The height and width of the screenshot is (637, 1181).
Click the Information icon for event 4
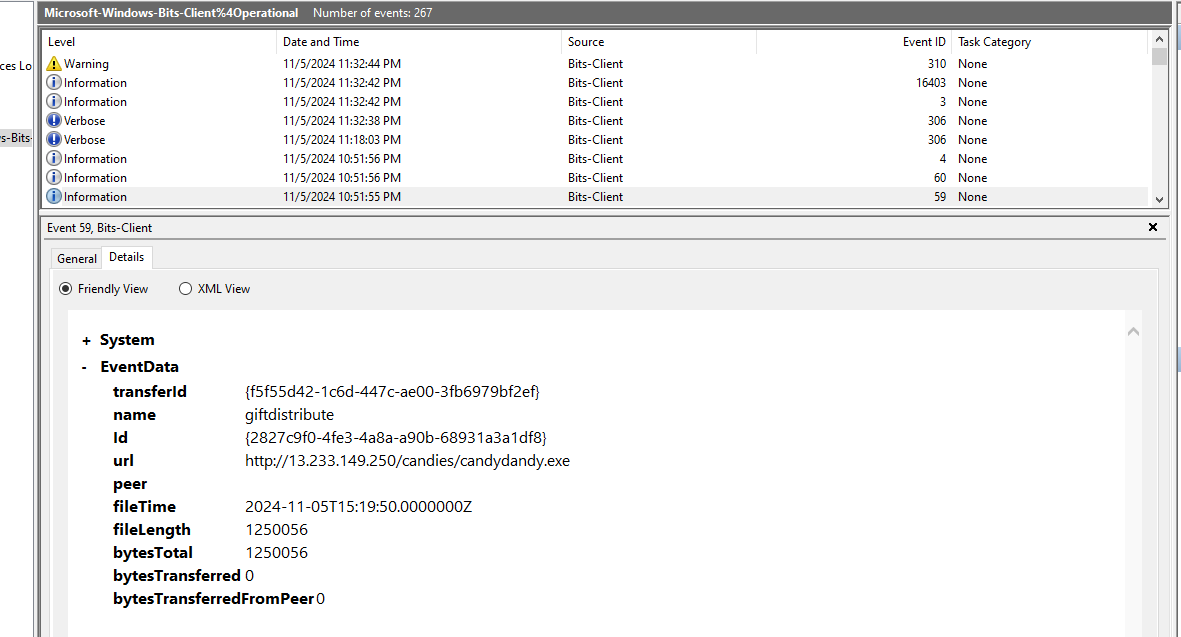pyautogui.click(x=53, y=159)
